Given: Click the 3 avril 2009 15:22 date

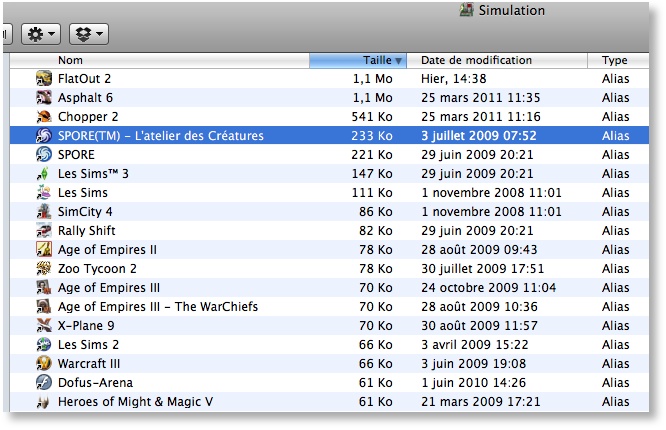Looking at the screenshot, I should point(474,344).
